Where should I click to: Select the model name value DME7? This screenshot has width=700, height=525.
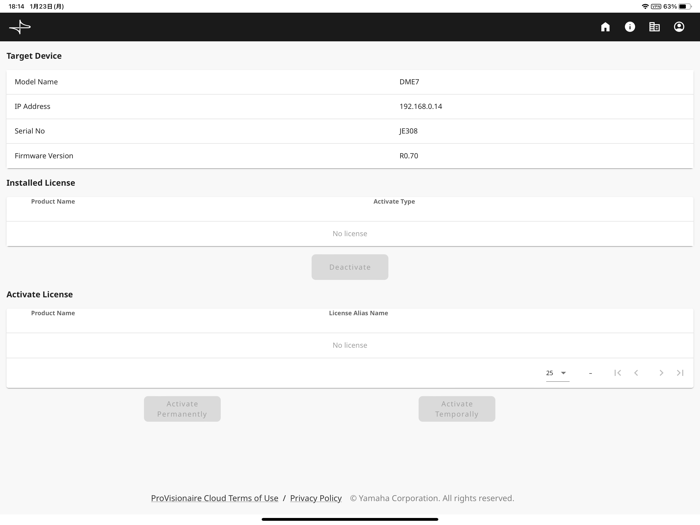(409, 82)
